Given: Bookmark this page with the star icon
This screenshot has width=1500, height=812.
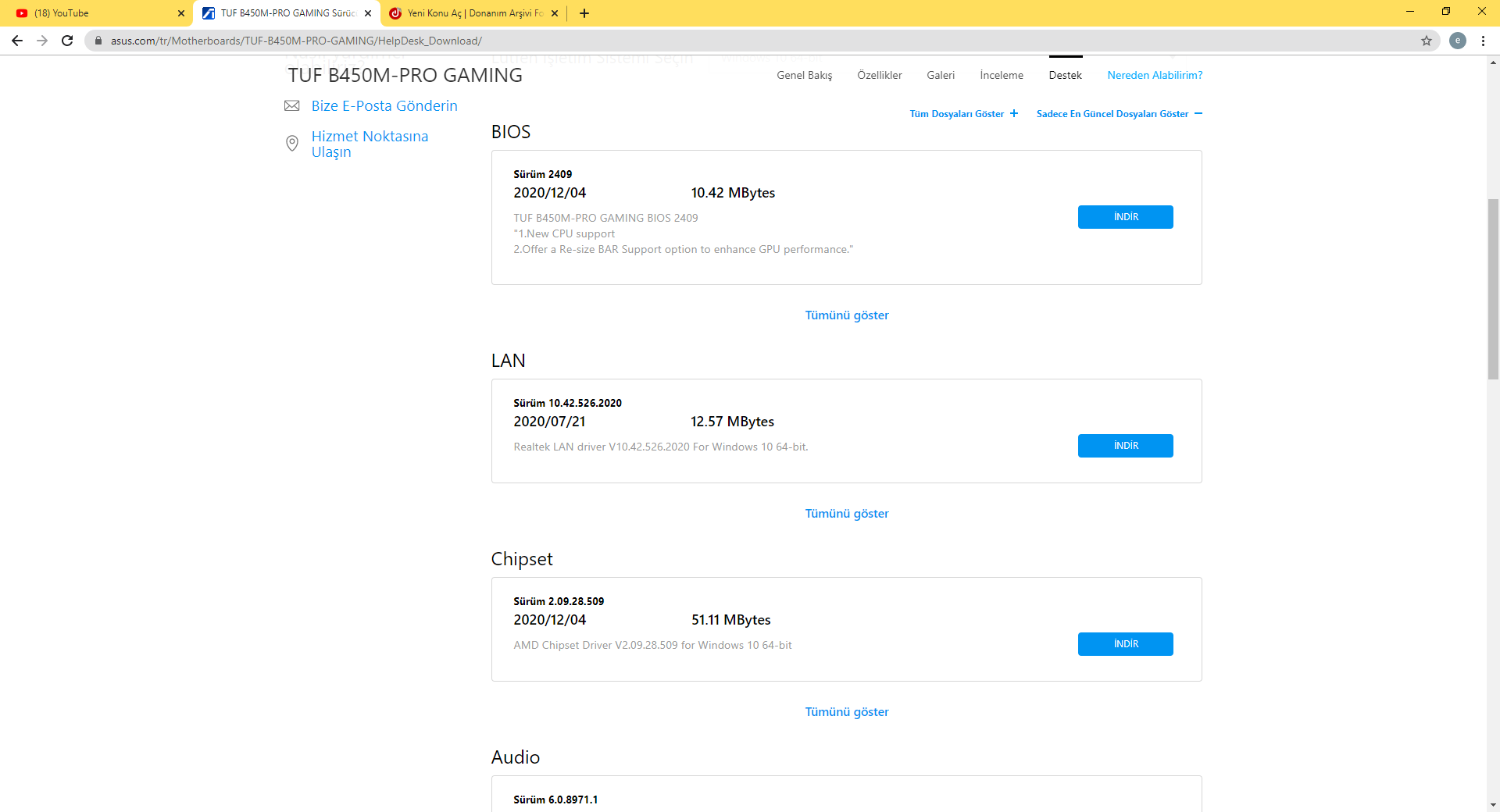Looking at the screenshot, I should pyautogui.click(x=1427, y=41).
